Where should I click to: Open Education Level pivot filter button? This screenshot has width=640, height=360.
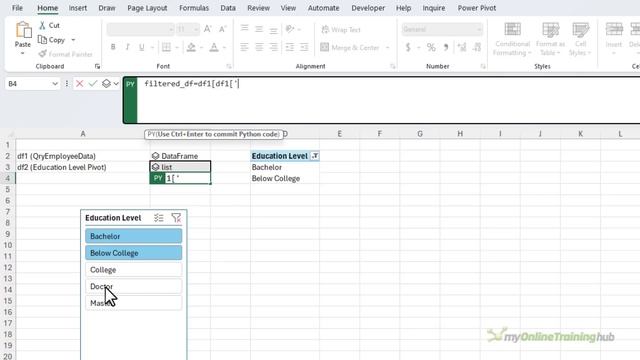(x=315, y=156)
